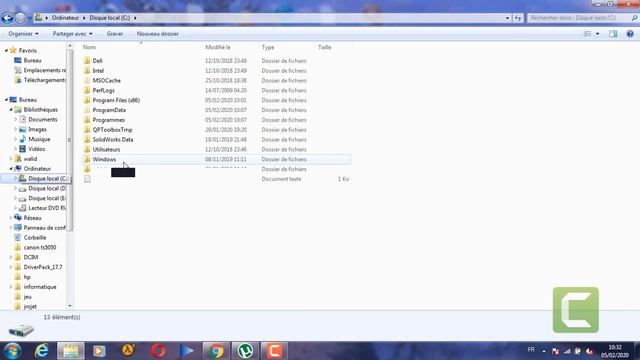Open Corbeille in the navigation pane
Image resolution: width=640 pixels, height=360 pixels.
click(35, 238)
